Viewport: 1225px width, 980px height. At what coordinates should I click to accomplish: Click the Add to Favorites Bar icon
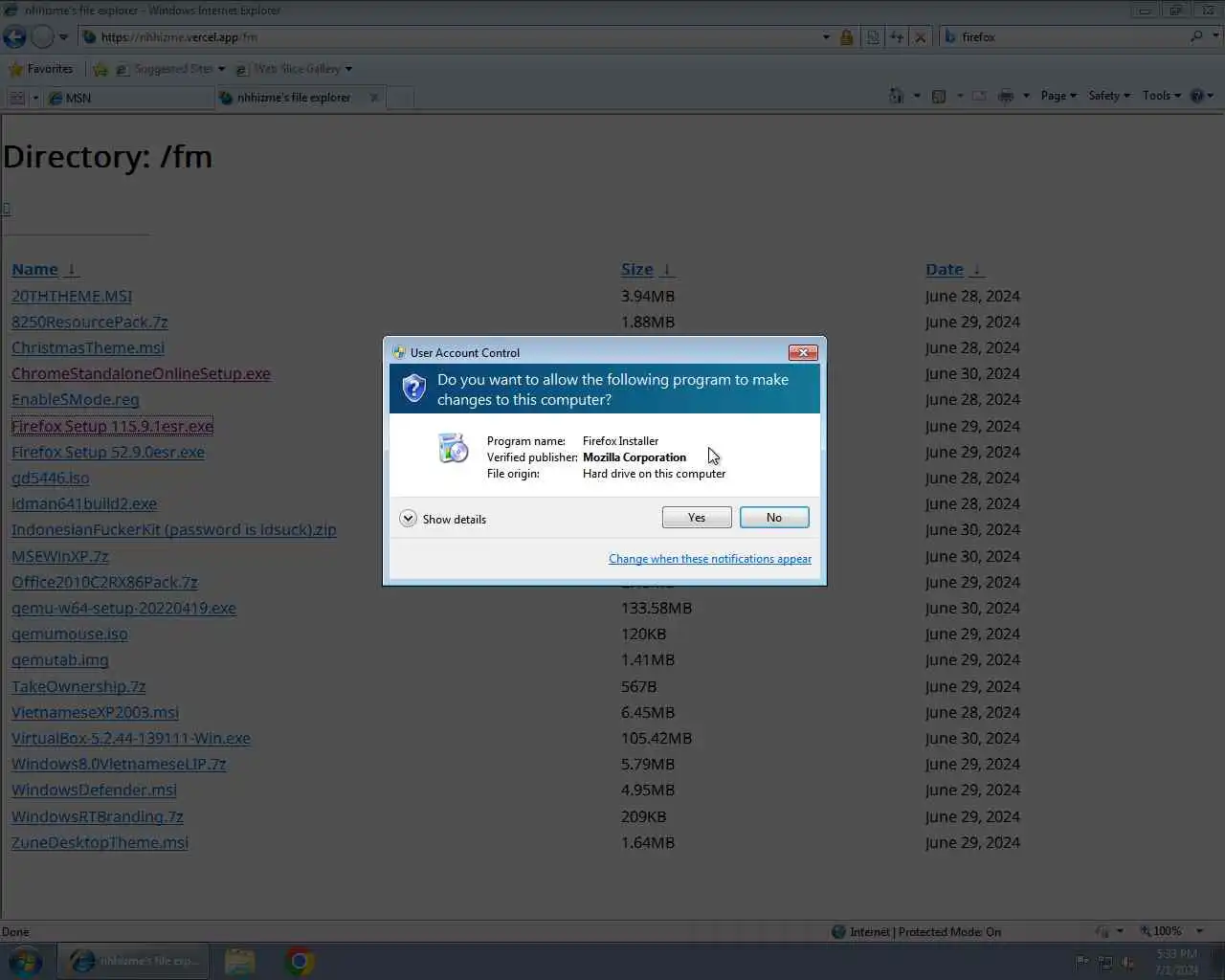pos(100,69)
